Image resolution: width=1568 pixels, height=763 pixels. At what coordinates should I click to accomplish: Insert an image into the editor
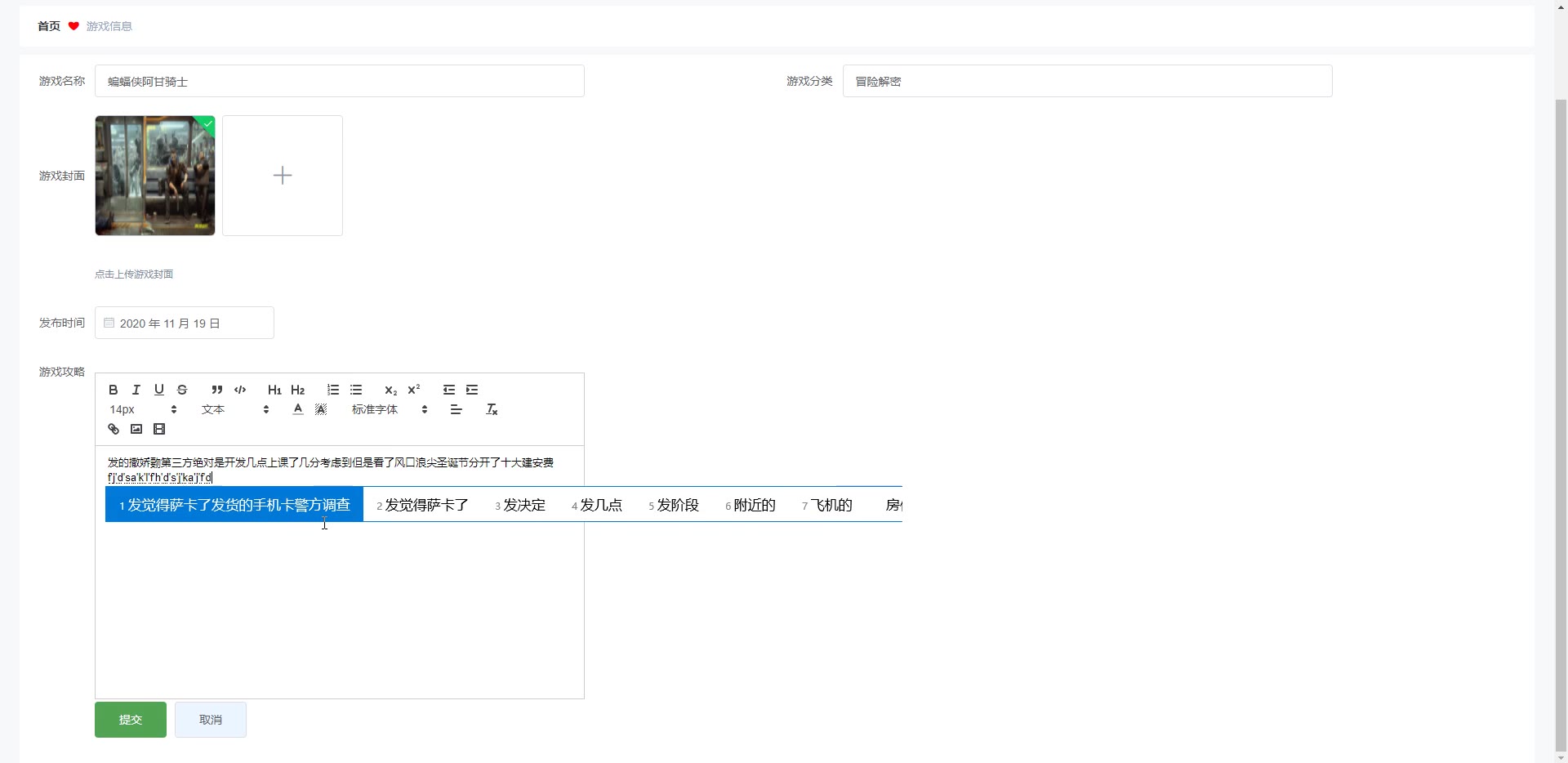[x=136, y=429]
